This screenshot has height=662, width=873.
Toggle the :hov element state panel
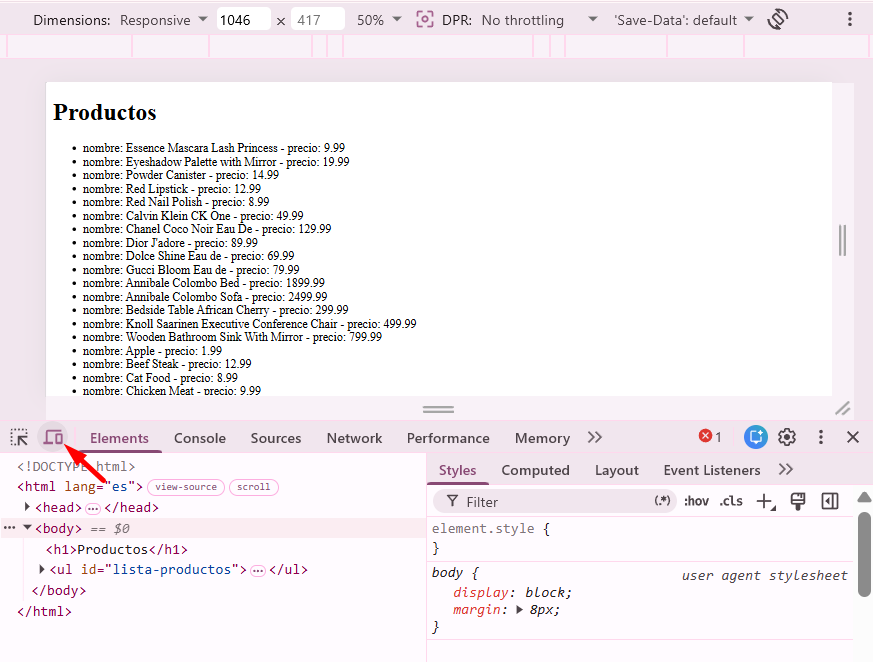click(x=696, y=502)
